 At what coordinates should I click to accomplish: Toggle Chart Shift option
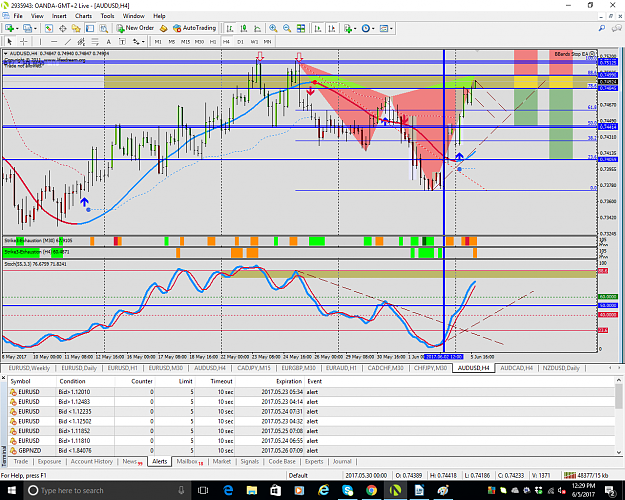tap(332, 28)
